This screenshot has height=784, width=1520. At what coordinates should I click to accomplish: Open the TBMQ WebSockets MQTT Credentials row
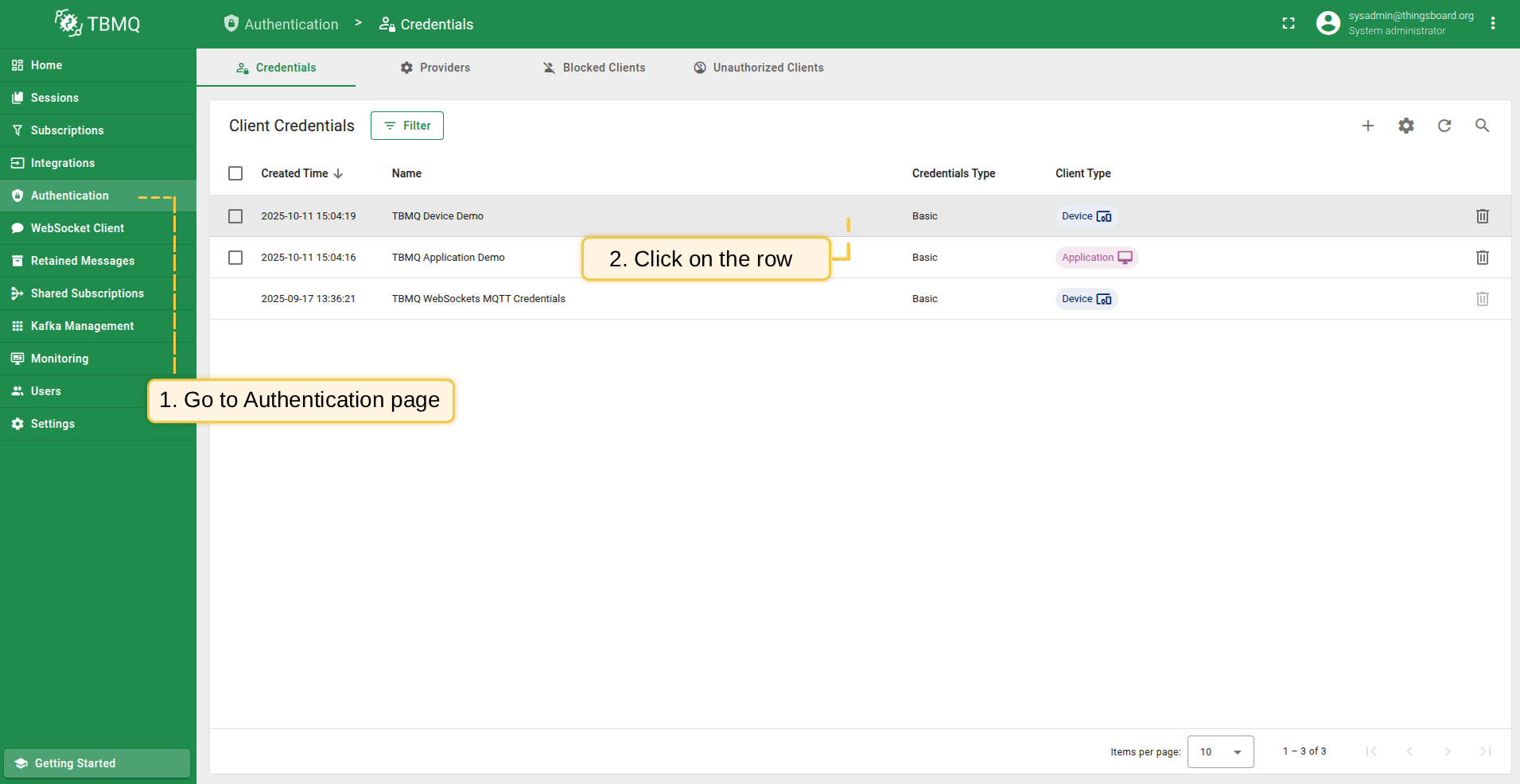(478, 299)
